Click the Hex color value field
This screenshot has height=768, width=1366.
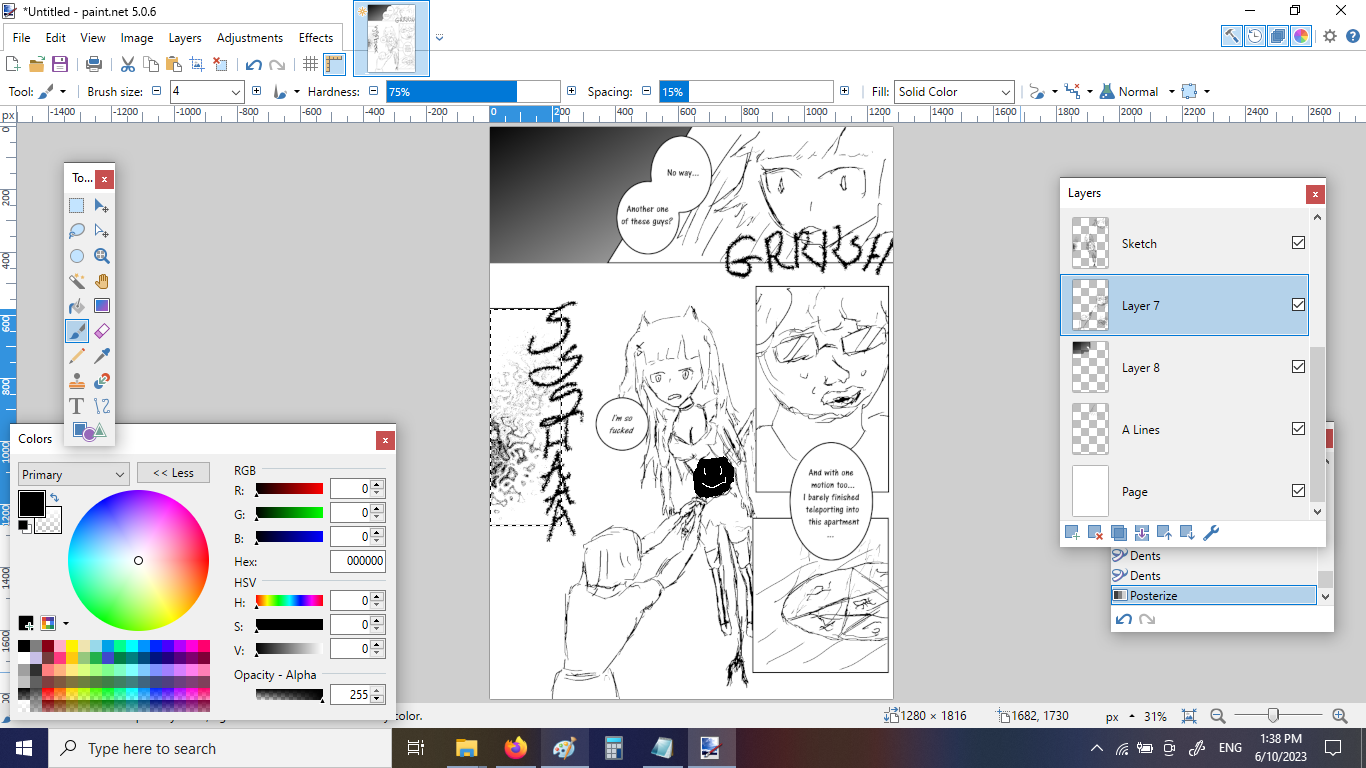pyautogui.click(x=357, y=562)
